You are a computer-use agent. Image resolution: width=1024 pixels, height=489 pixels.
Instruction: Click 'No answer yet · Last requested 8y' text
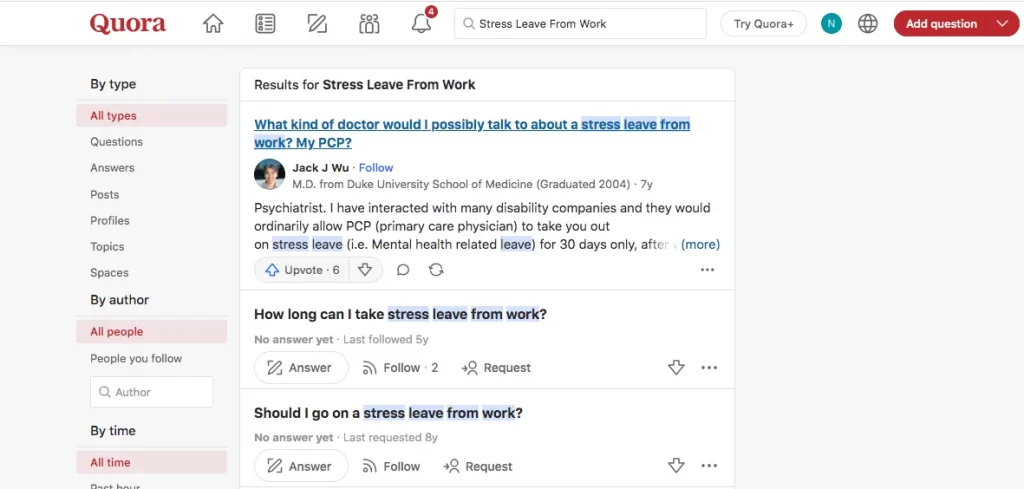346,437
